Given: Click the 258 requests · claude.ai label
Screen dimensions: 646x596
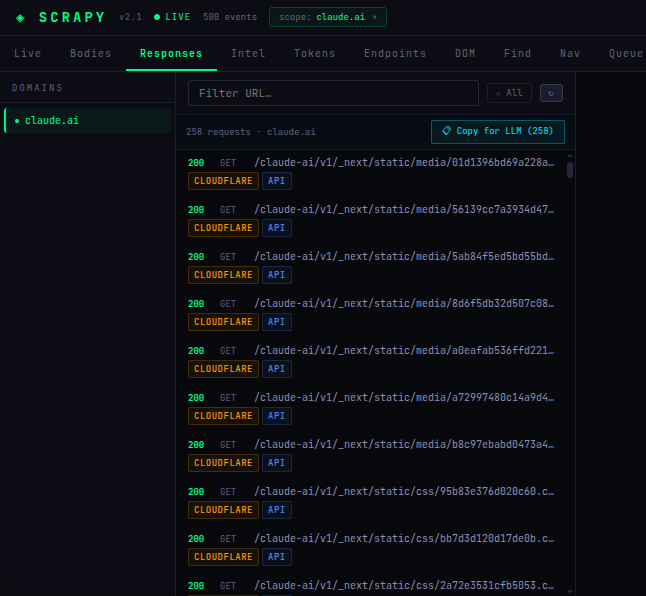Looking at the screenshot, I should pyautogui.click(x=250, y=132).
